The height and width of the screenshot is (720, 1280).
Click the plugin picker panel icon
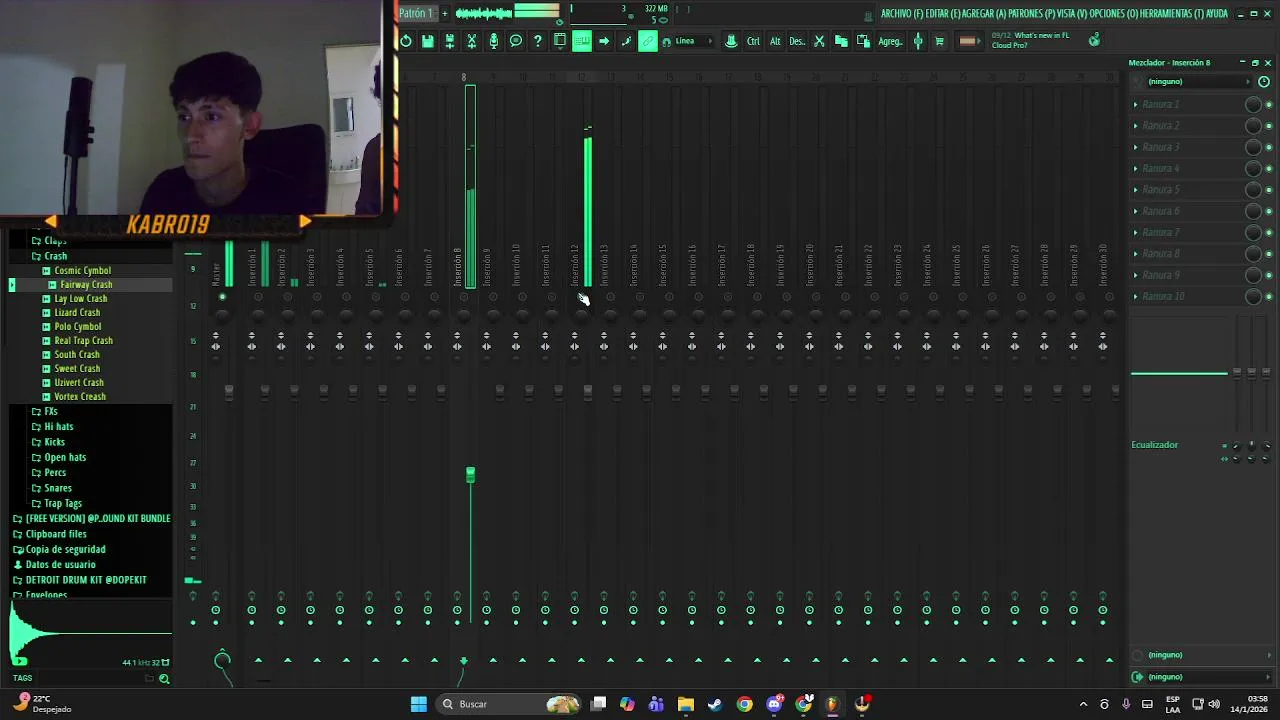(x=560, y=41)
